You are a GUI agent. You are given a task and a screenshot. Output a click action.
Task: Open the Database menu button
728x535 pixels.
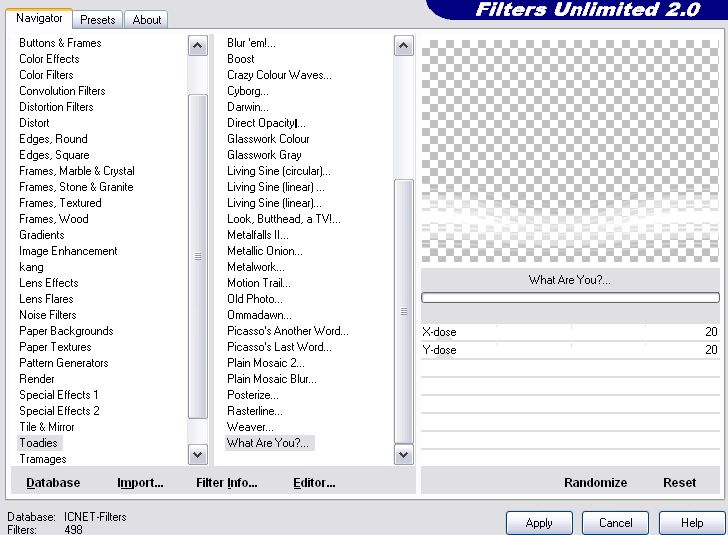[53, 482]
